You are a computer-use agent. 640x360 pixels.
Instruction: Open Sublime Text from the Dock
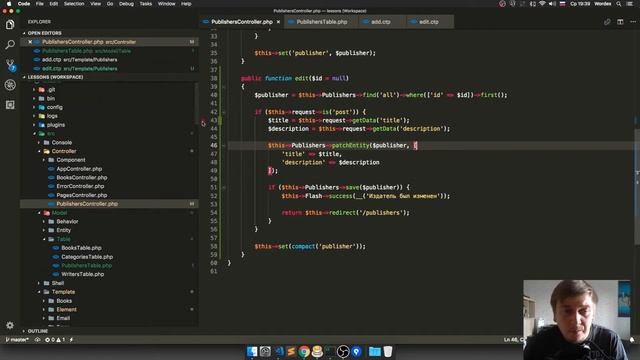coord(291,351)
